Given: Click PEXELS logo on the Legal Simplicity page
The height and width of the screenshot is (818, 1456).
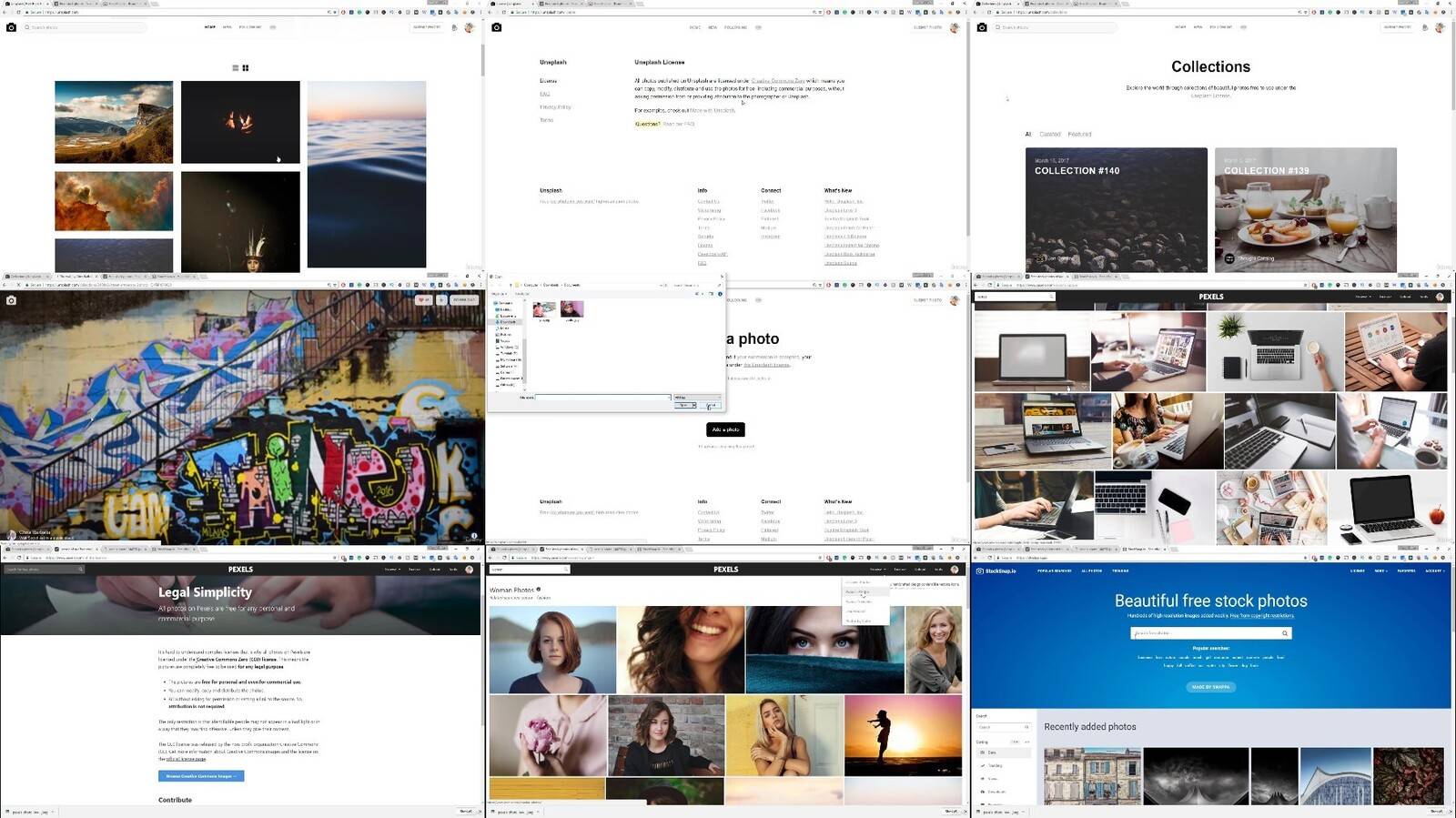Looking at the screenshot, I should click(240, 570).
